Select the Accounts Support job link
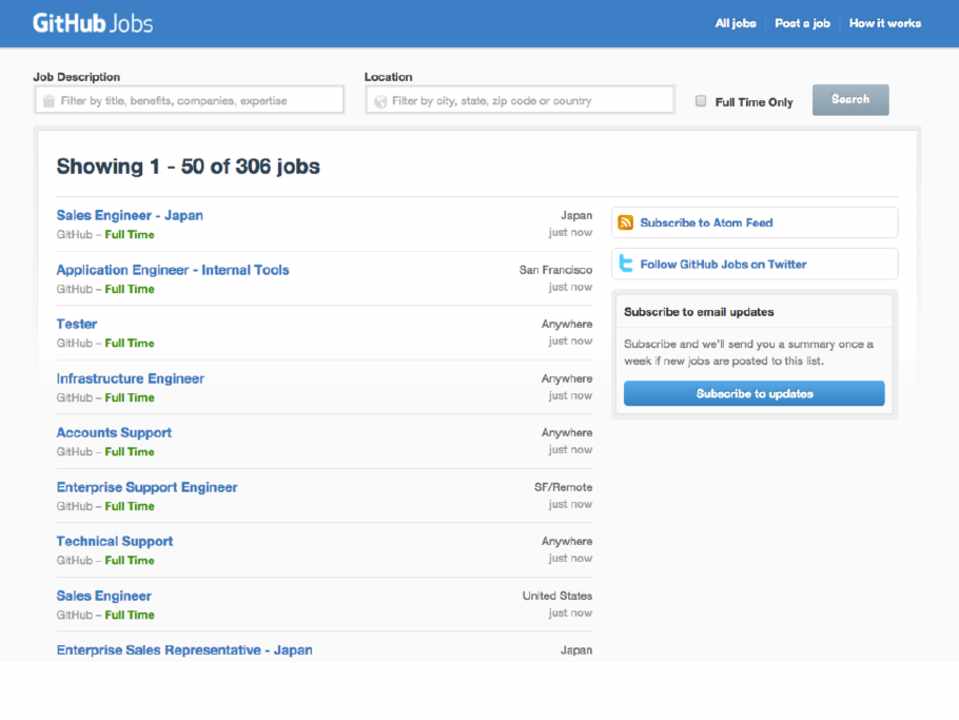This screenshot has height=720, width=959. coord(114,433)
